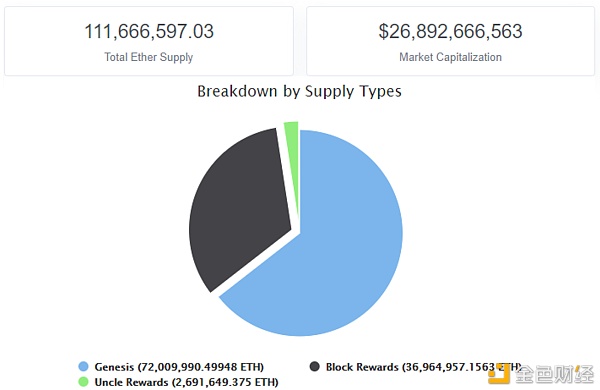600x390 pixels.
Task: Click the dark Block Rewards legend dot
Action: tap(315, 367)
